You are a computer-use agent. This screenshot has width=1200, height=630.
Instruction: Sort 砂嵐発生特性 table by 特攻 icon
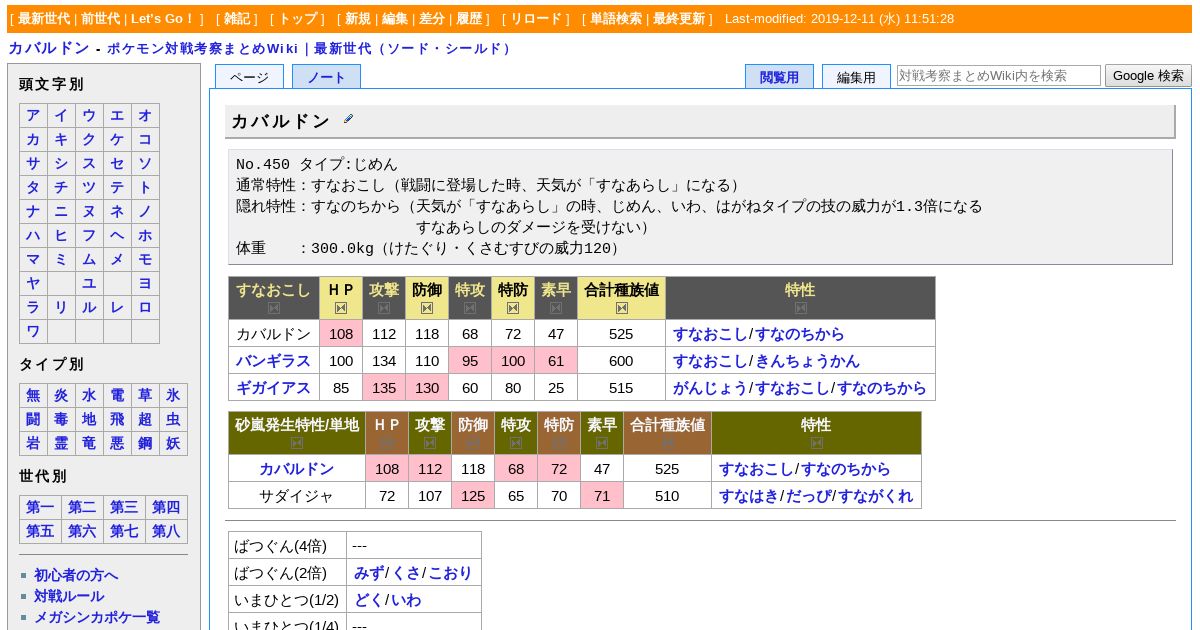coord(516,443)
